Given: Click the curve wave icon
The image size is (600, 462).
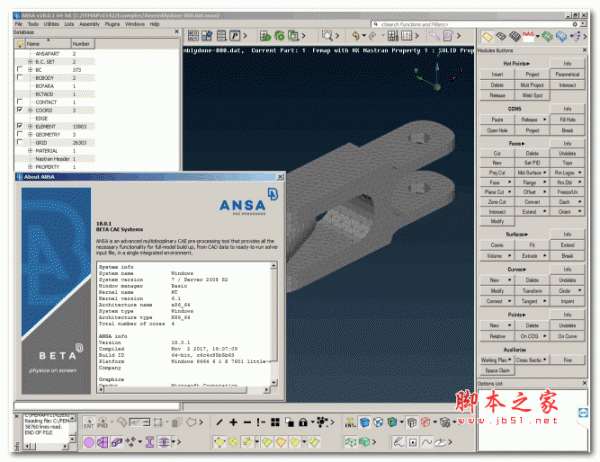Looking at the screenshot, I should [x=426, y=442].
